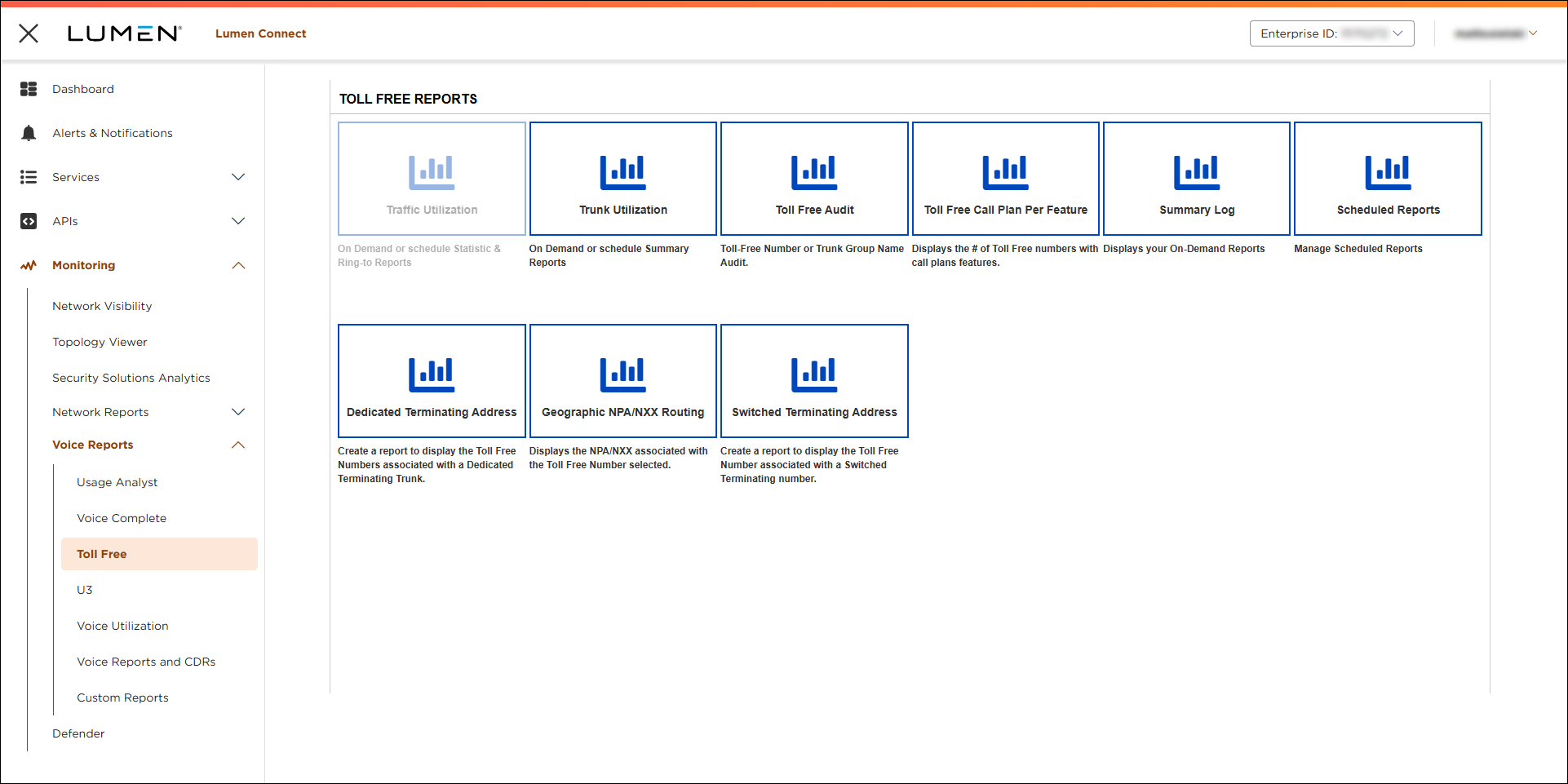Select Usage Analyst in Voice Reports
Screen dimensions: 1568x784
117,482
